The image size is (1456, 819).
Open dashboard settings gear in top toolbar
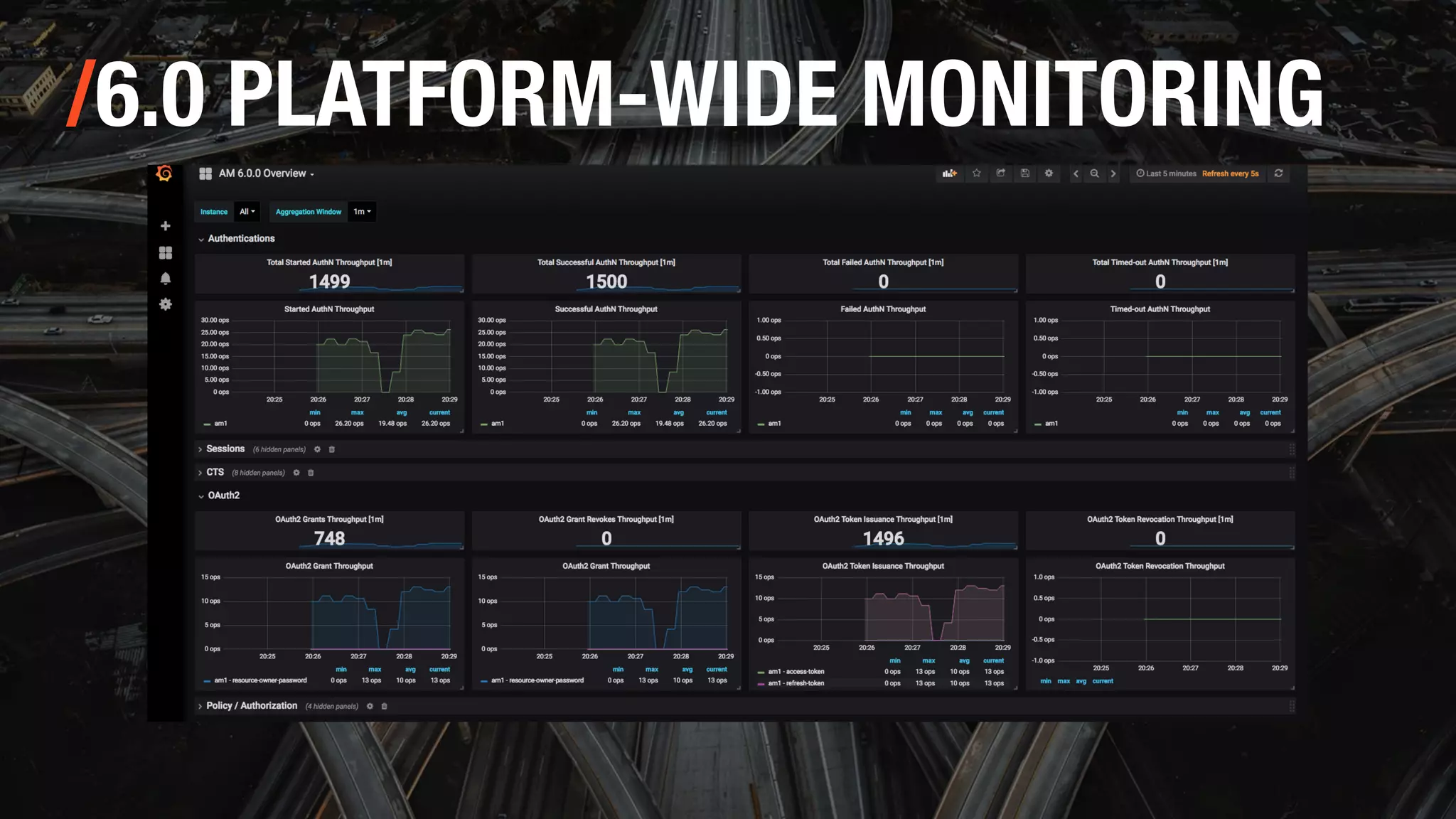tap(1049, 173)
